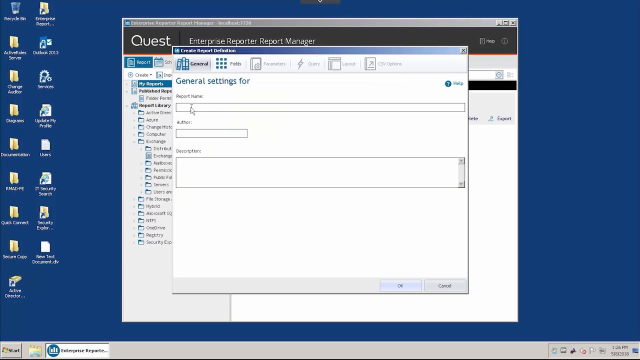The width and height of the screenshot is (640, 360).
Task: Open the IT Security Search shortcut
Action: coord(45,184)
